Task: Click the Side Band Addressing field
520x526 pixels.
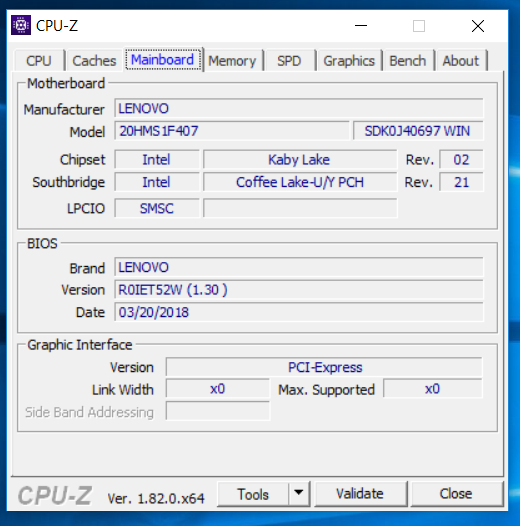Action: 217,411
